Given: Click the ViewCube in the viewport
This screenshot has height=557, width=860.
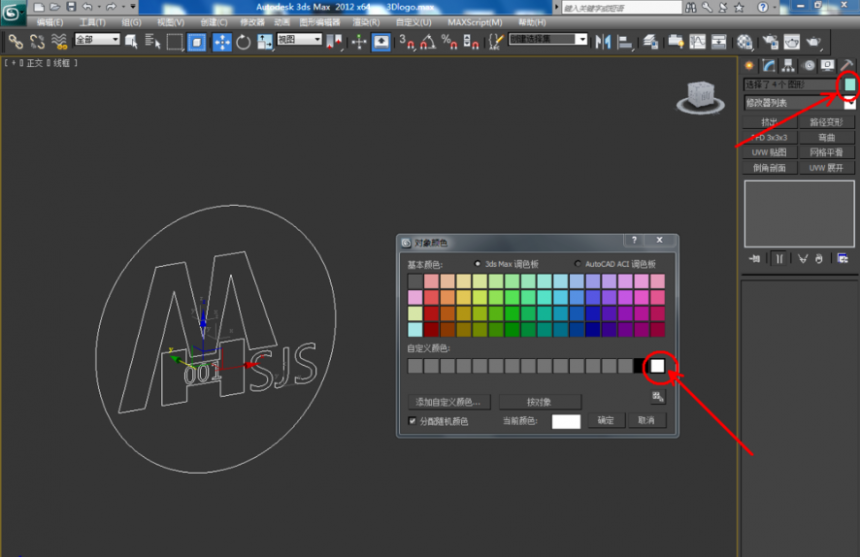Looking at the screenshot, I should 700,97.
